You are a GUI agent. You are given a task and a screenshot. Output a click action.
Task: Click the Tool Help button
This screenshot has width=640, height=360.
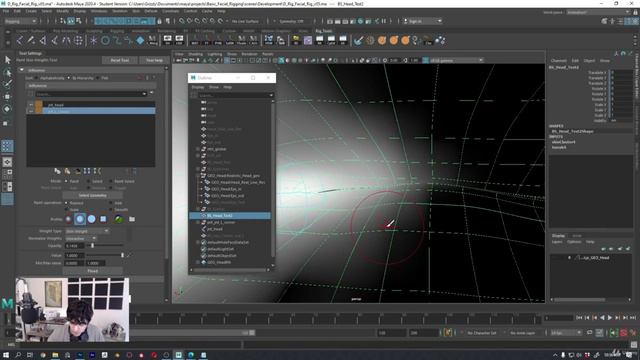point(154,60)
